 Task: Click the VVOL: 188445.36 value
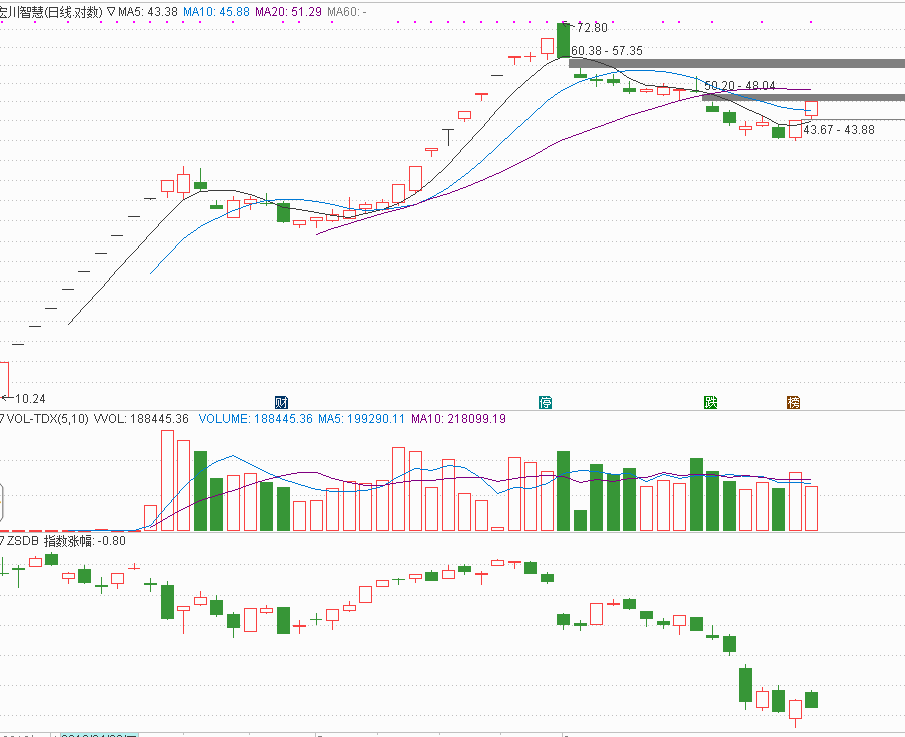[x=141, y=419]
